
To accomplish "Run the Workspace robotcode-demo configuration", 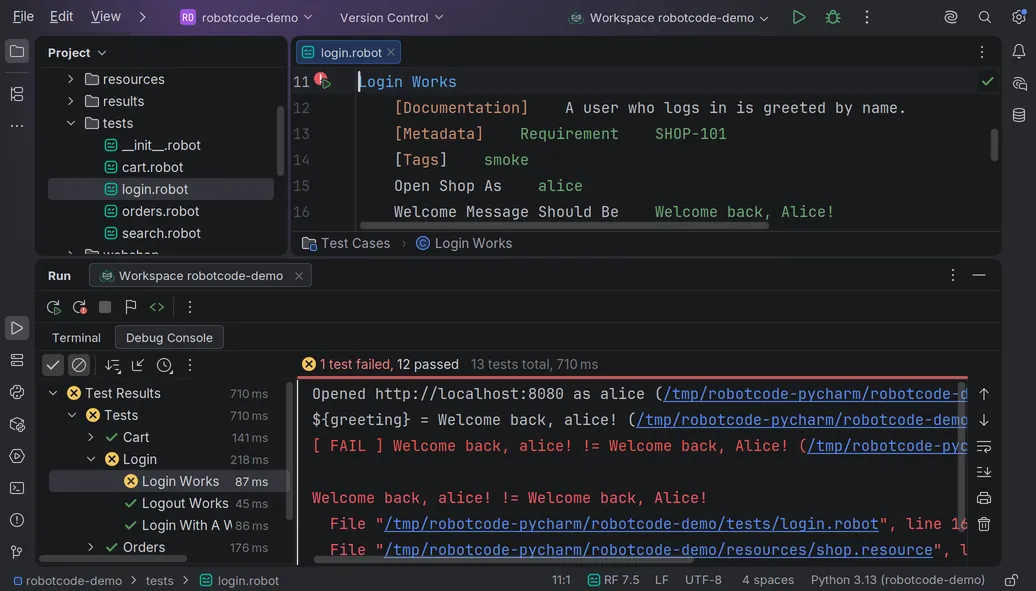I will 799,18.
